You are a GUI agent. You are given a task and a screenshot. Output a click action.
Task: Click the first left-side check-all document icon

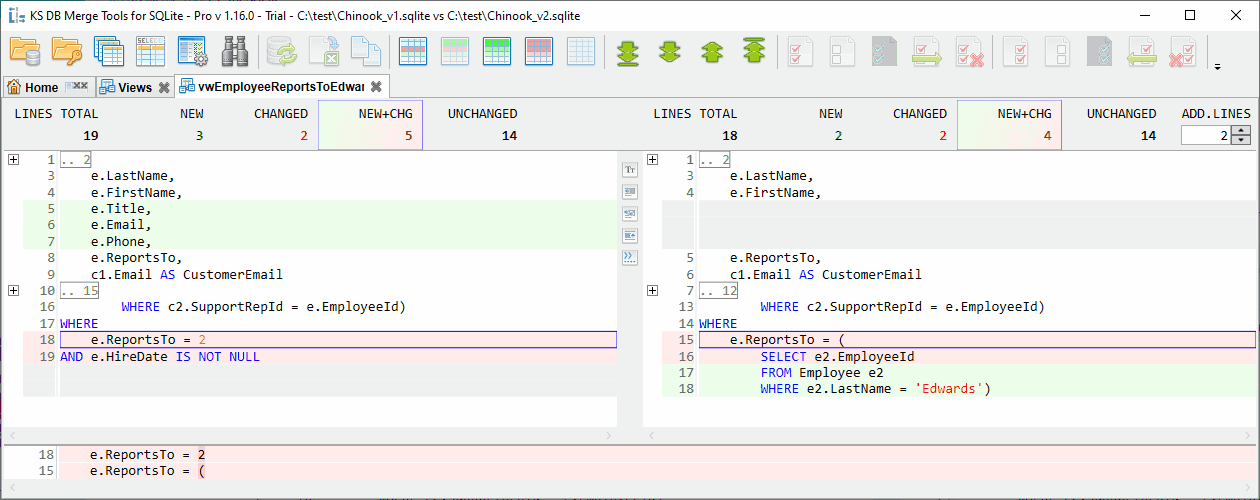[801, 51]
